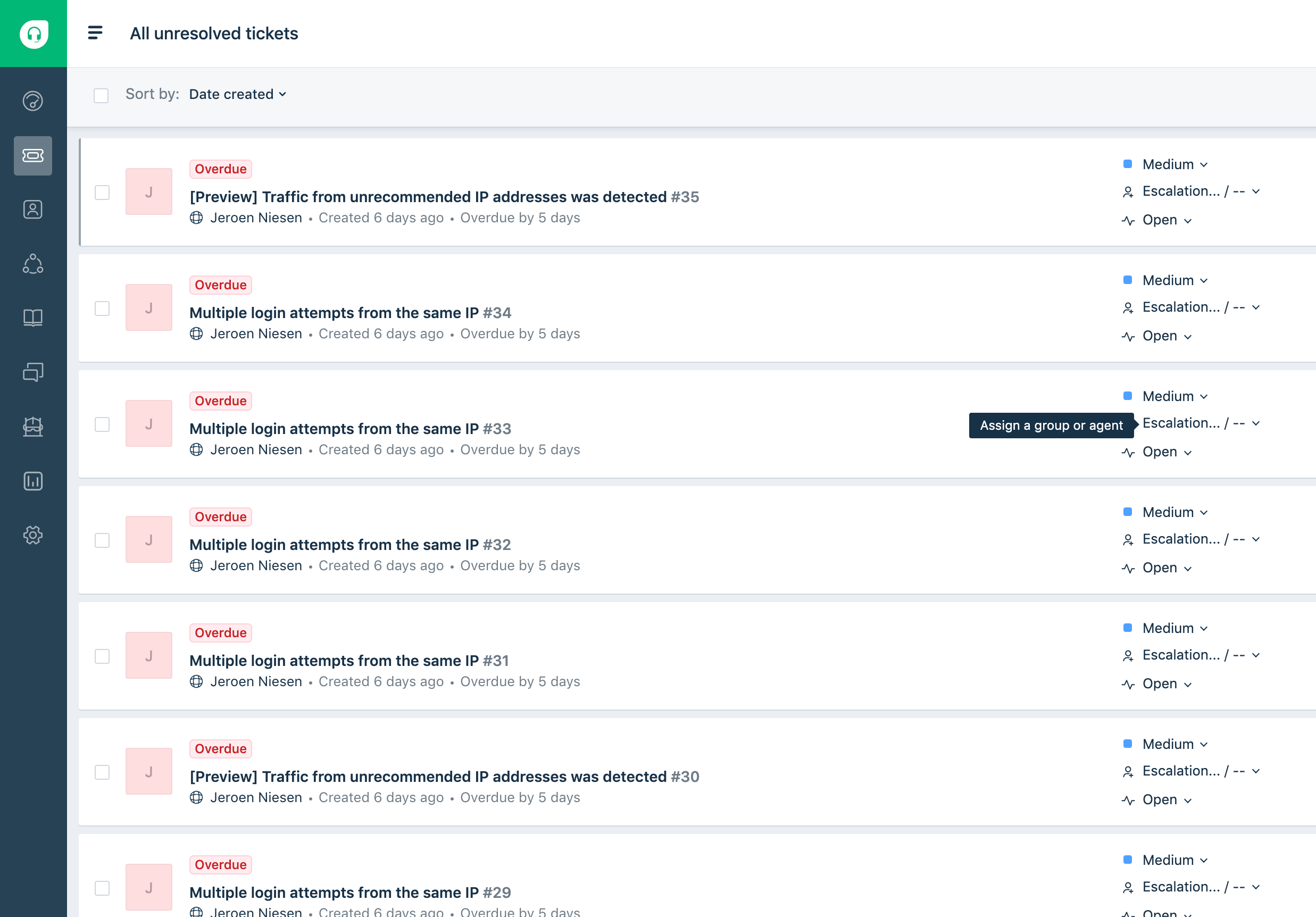This screenshot has width=1316, height=917.
Task: Open the Bots section in the sidebar
Action: coord(32,426)
